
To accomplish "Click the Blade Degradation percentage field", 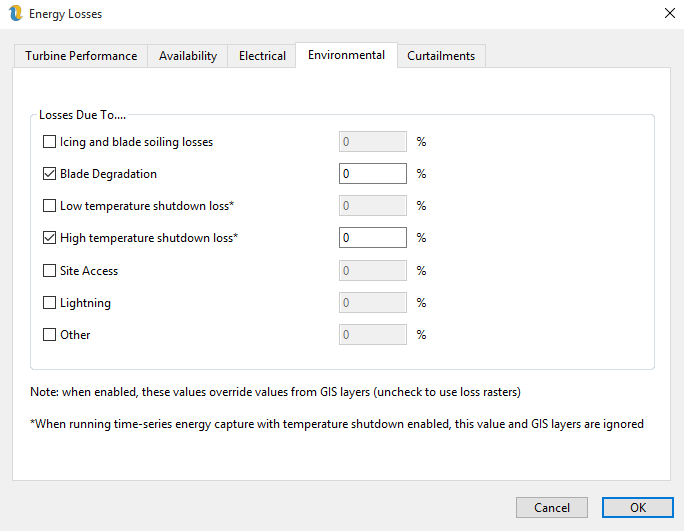I will [x=372, y=174].
